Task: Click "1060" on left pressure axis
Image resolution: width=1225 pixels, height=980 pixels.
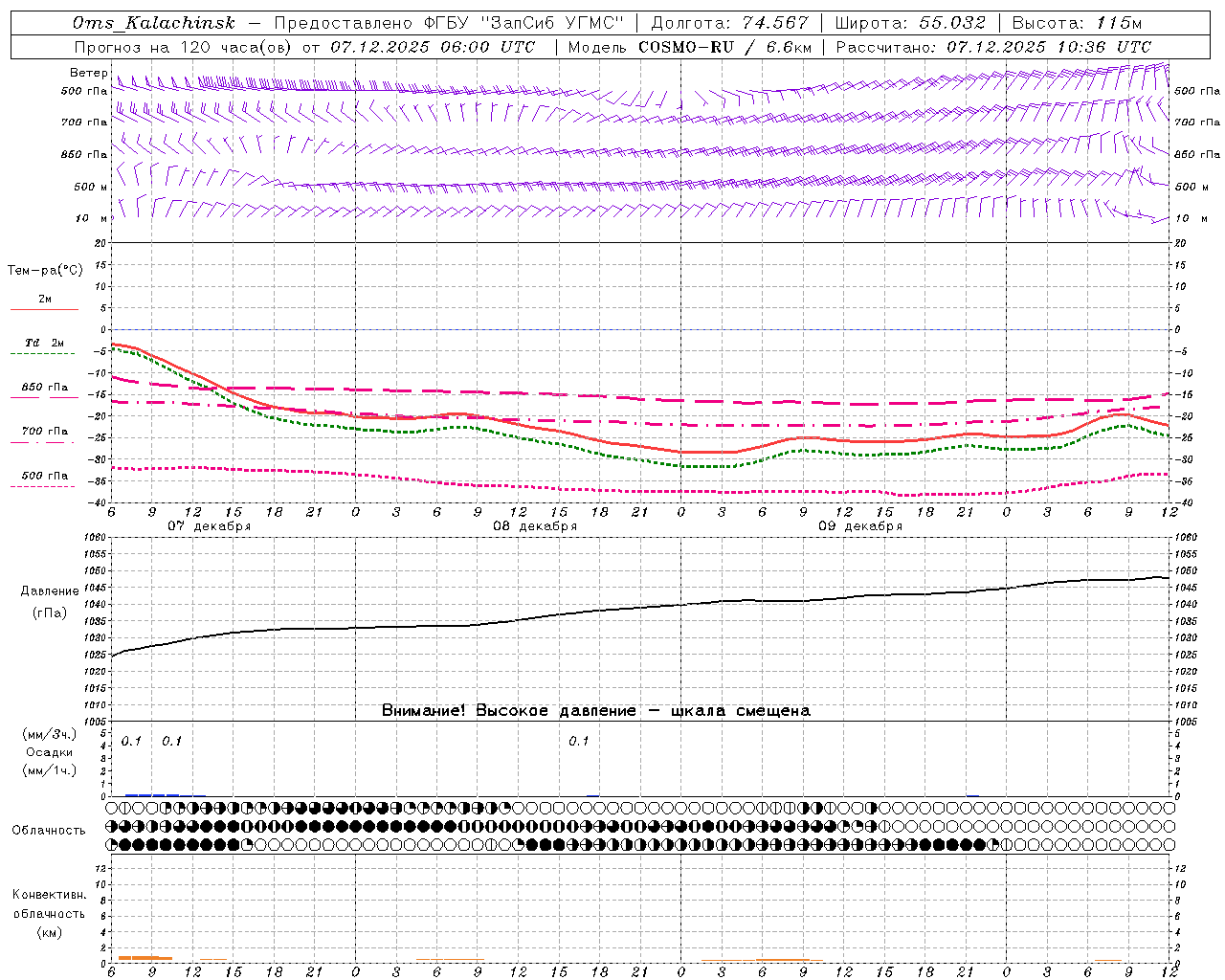Action: [x=96, y=538]
